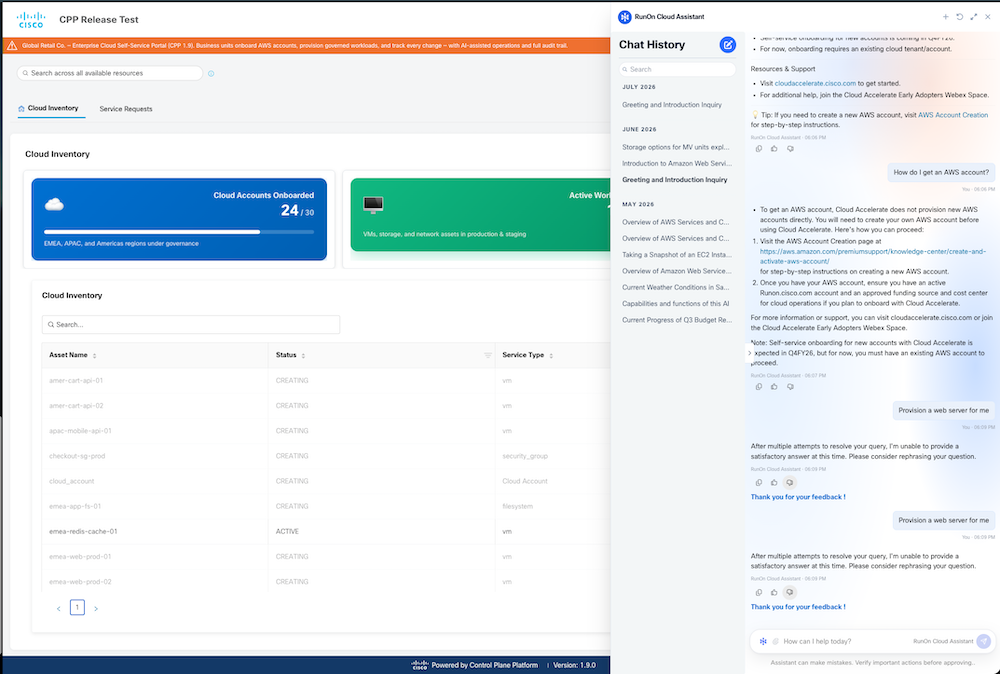Switch to the Cloud Inventory tab
The width and height of the screenshot is (1000, 674).
point(52,108)
